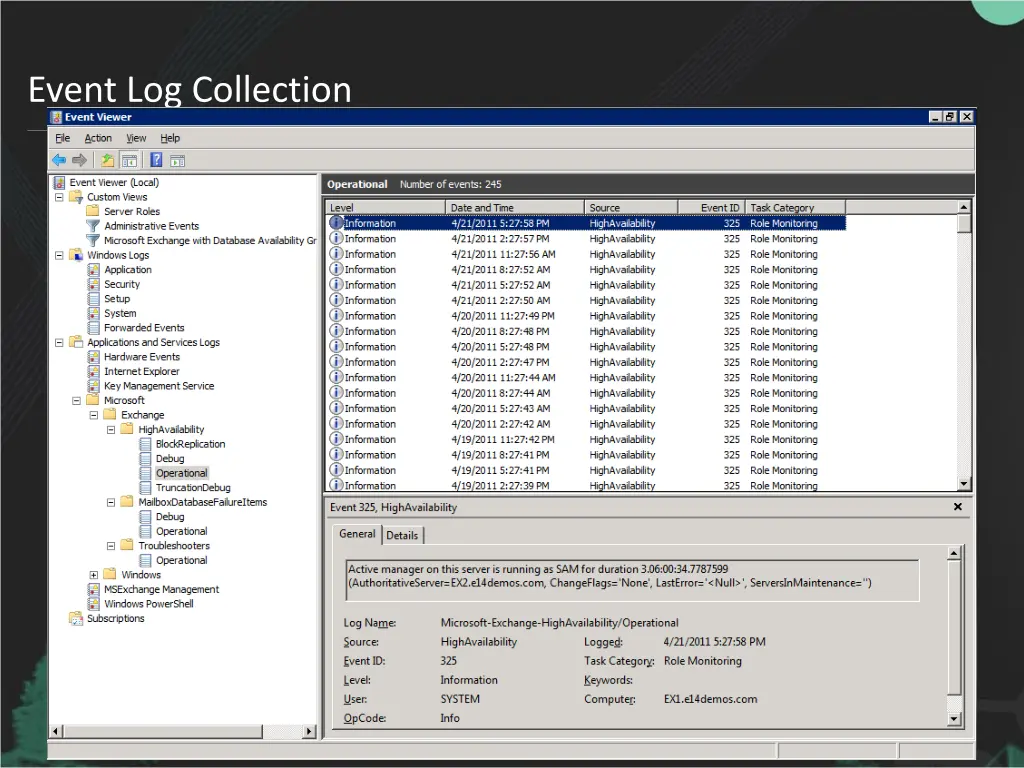
Task: Collapse the Custom Views node
Action: [59, 197]
